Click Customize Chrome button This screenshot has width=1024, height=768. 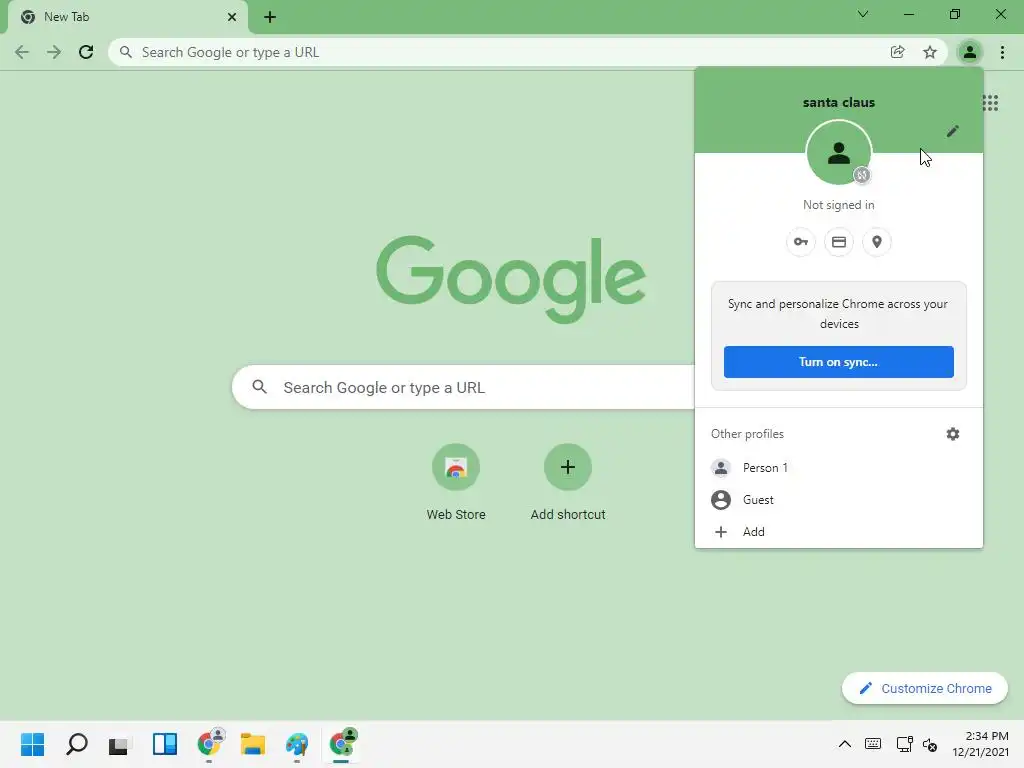coord(925,688)
